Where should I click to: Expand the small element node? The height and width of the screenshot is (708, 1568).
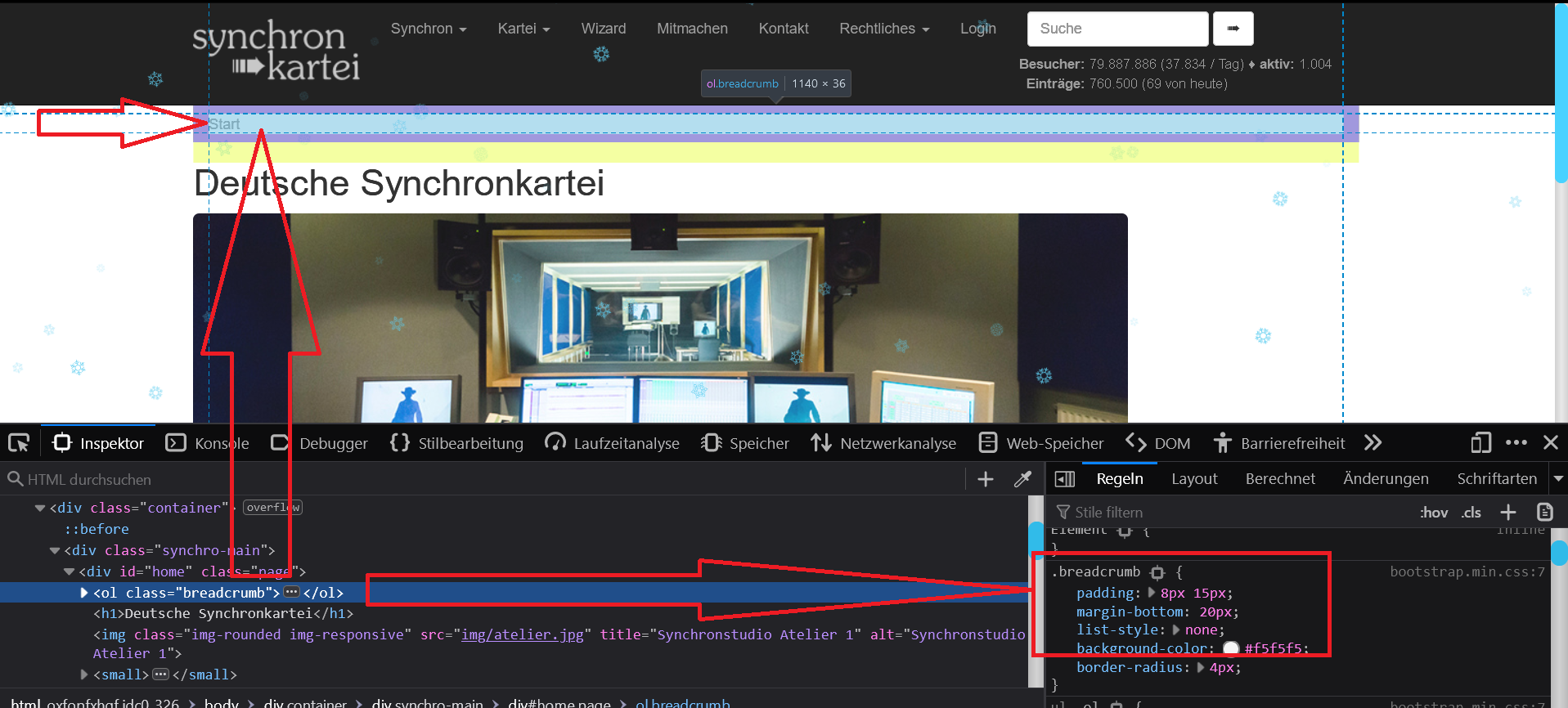tap(84, 674)
